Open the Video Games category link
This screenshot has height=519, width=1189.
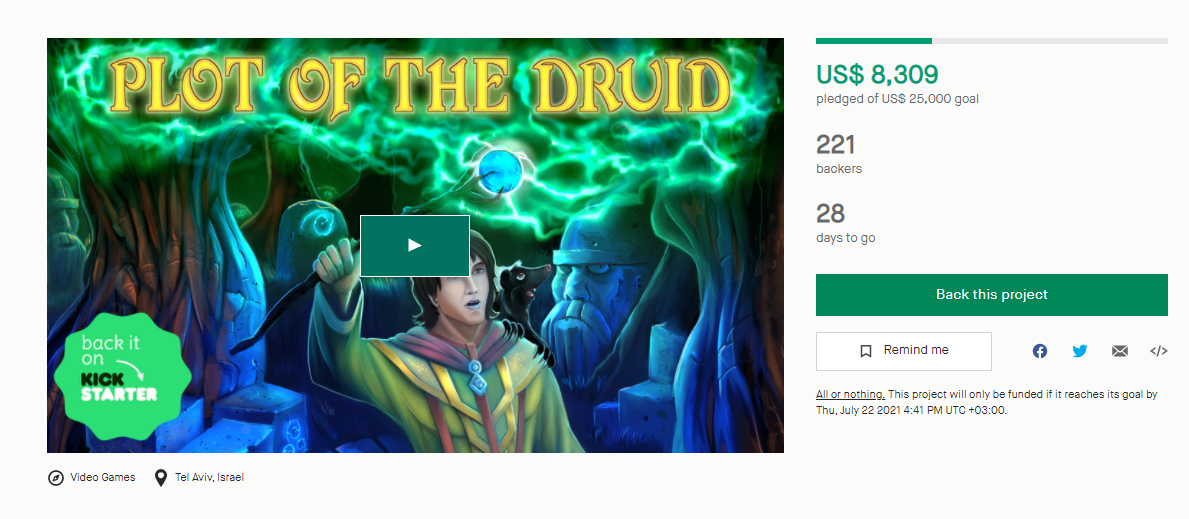pos(102,477)
